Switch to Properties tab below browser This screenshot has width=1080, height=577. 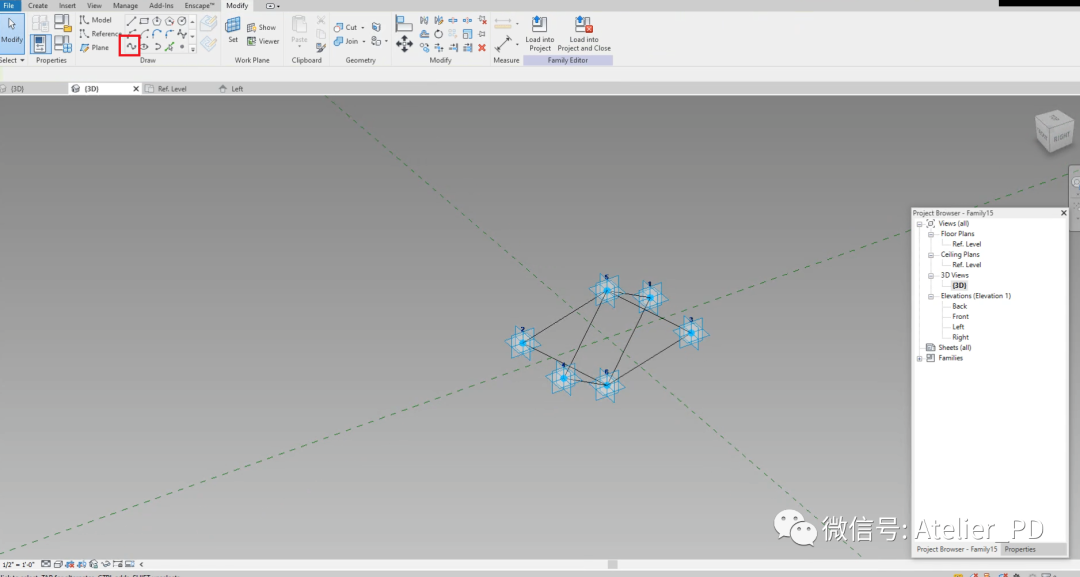(1020, 549)
